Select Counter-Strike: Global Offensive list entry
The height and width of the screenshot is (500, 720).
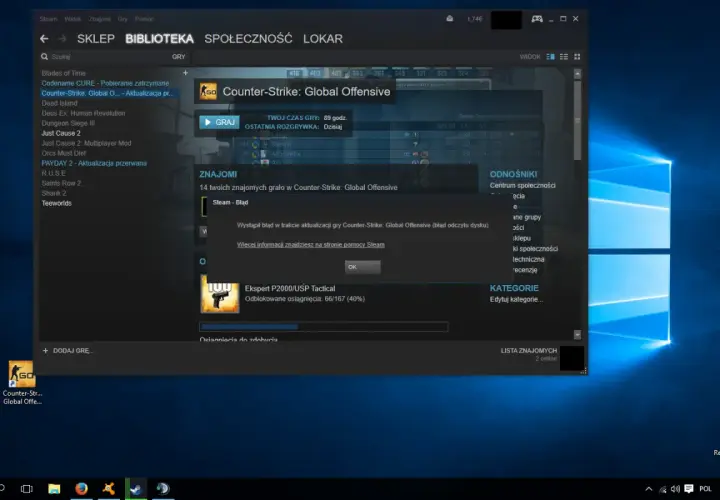[107, 93]
